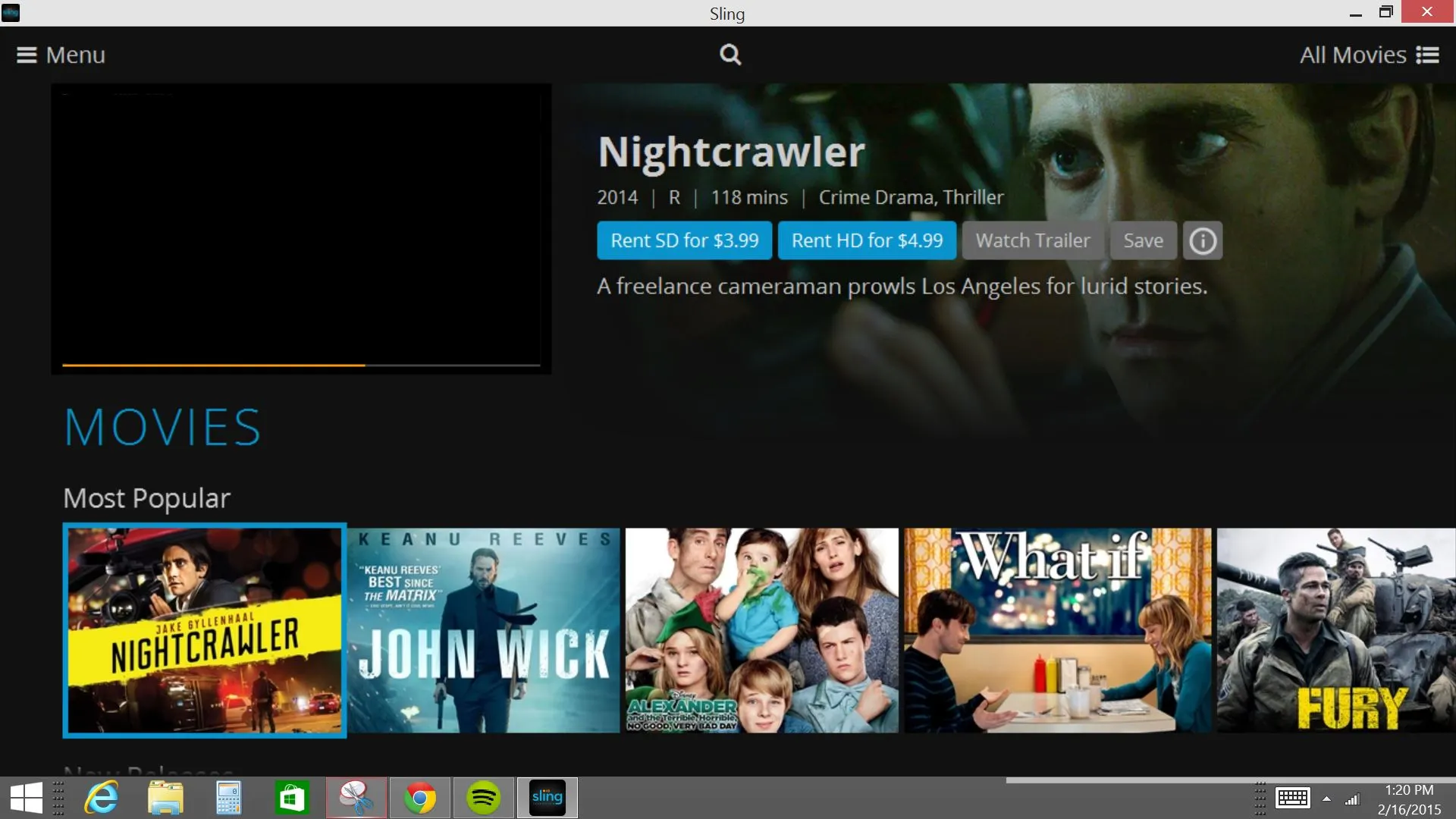The width and height of the screenshot is (1456, 819).
Task: Launch Internet Explorer from taskbar
Action: click(101, 798)
